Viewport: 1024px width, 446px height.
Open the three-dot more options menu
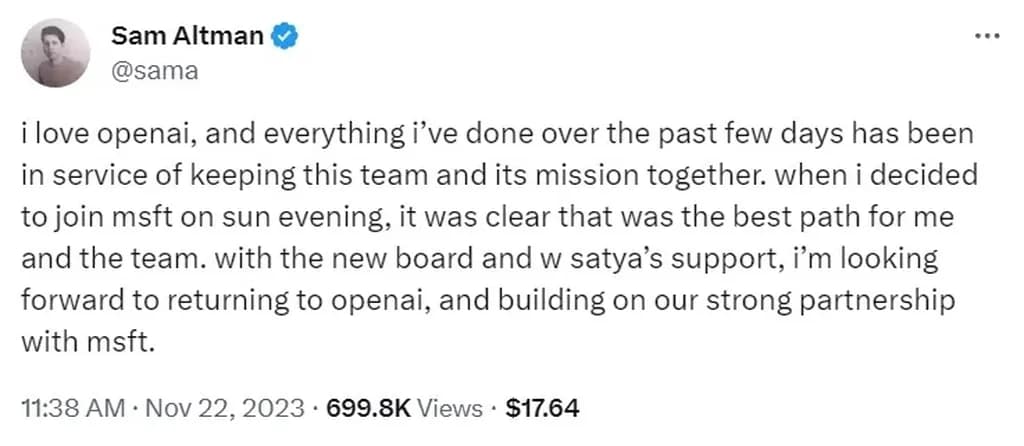(986, 35)
